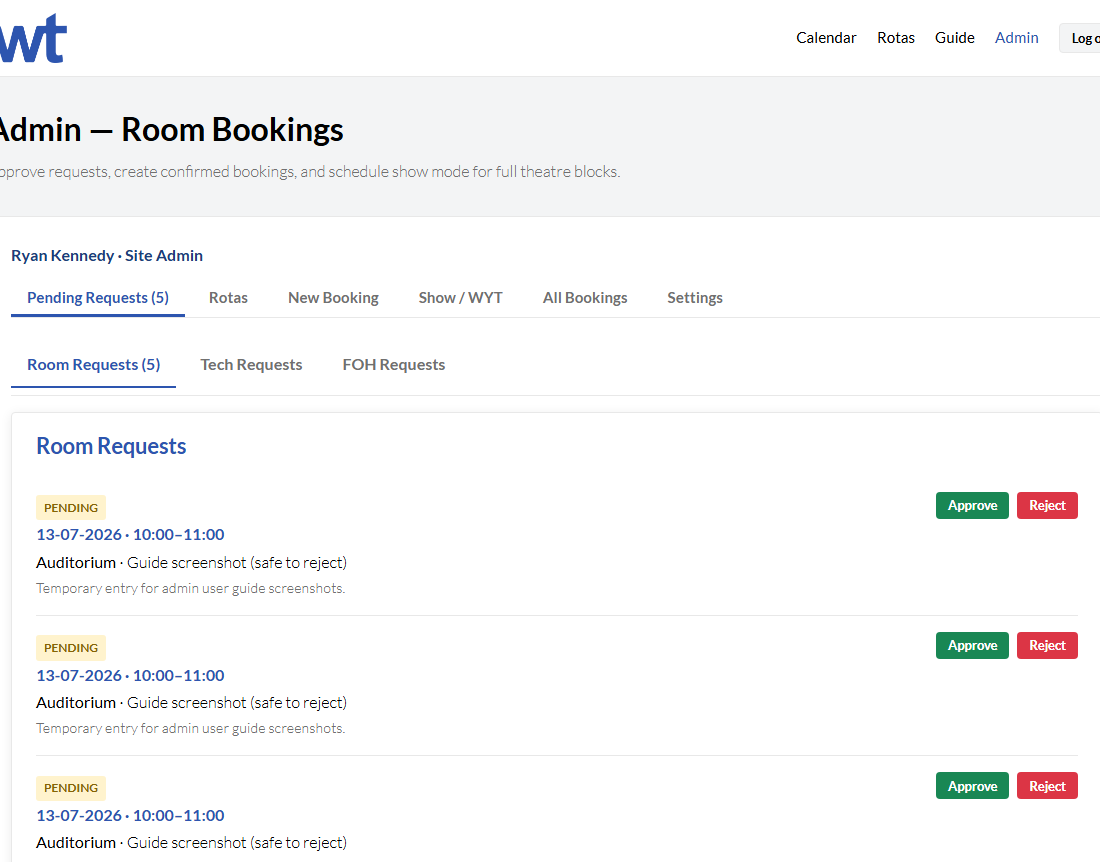Click the first request's 13-07-2026 · 10:00–11:00 date
Screen dimensions: 1100x862
tap(130, 534)
